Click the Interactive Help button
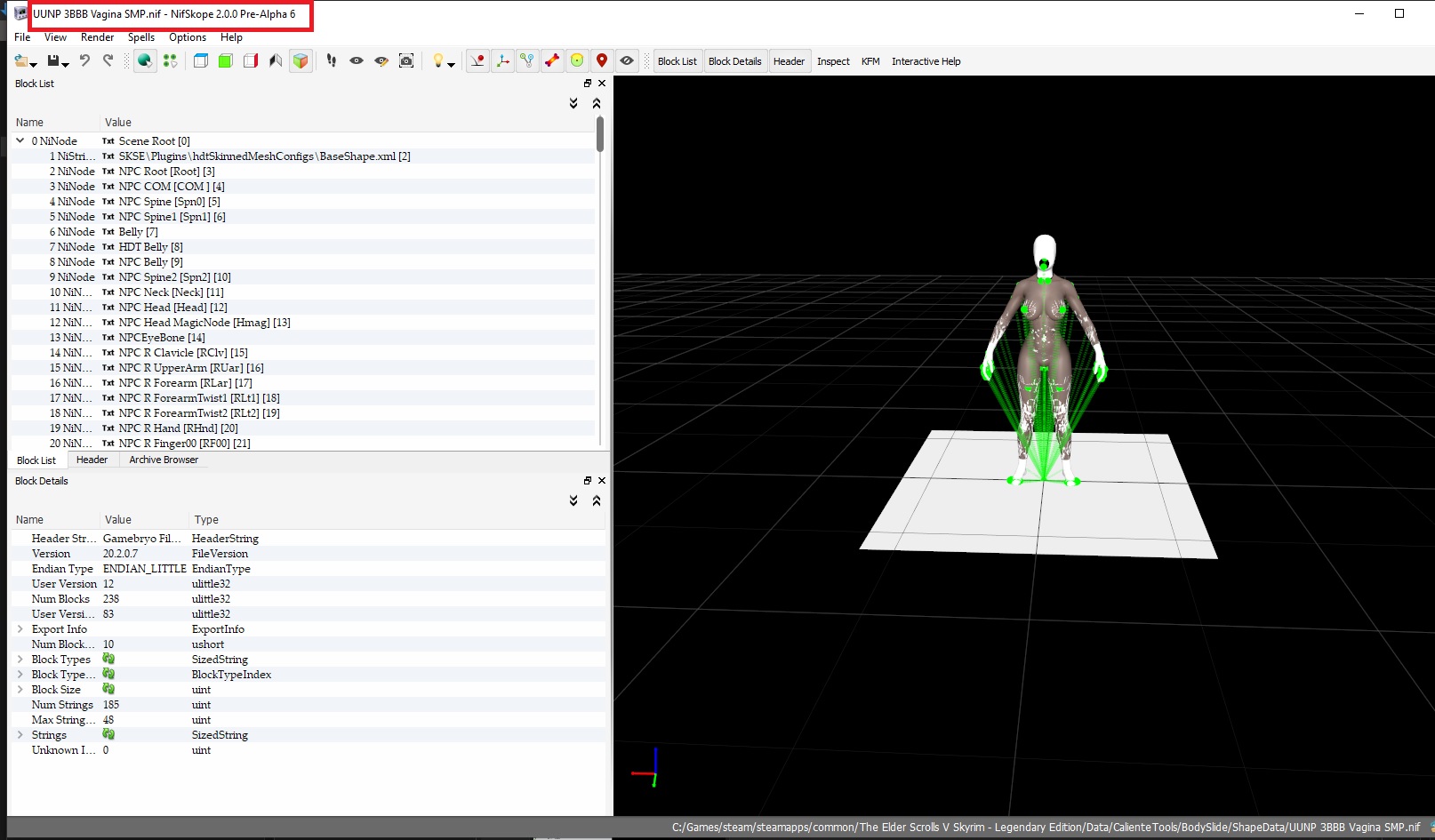1435x840 pixels. click(x=926, y=61)
